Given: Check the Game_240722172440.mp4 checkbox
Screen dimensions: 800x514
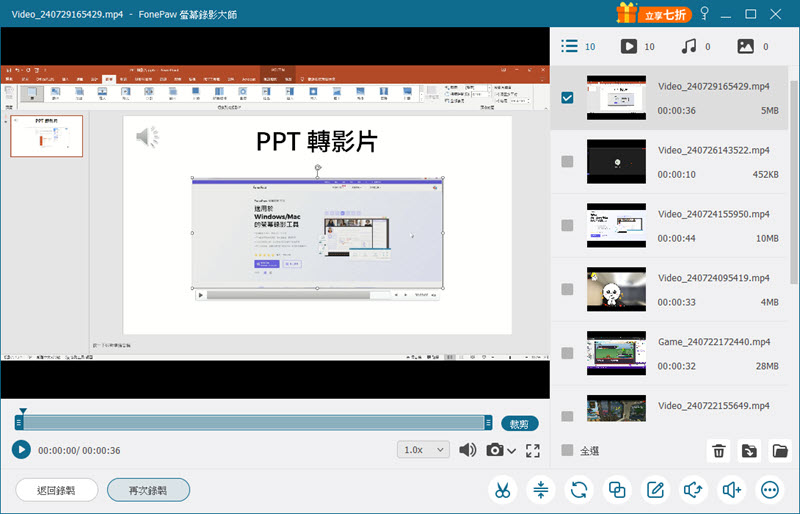Looking at the screenshot, I should 567,353.
